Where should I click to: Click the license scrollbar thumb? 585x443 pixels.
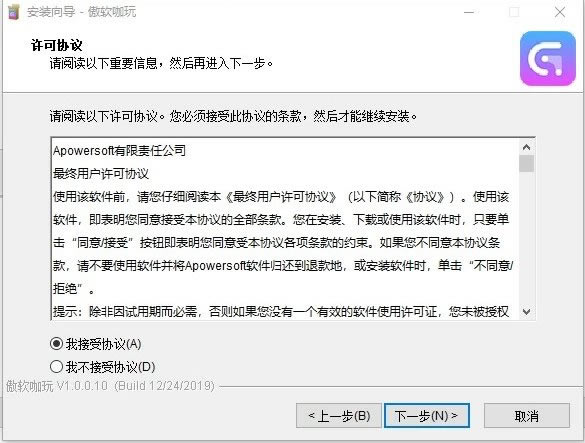click(526, 163)
